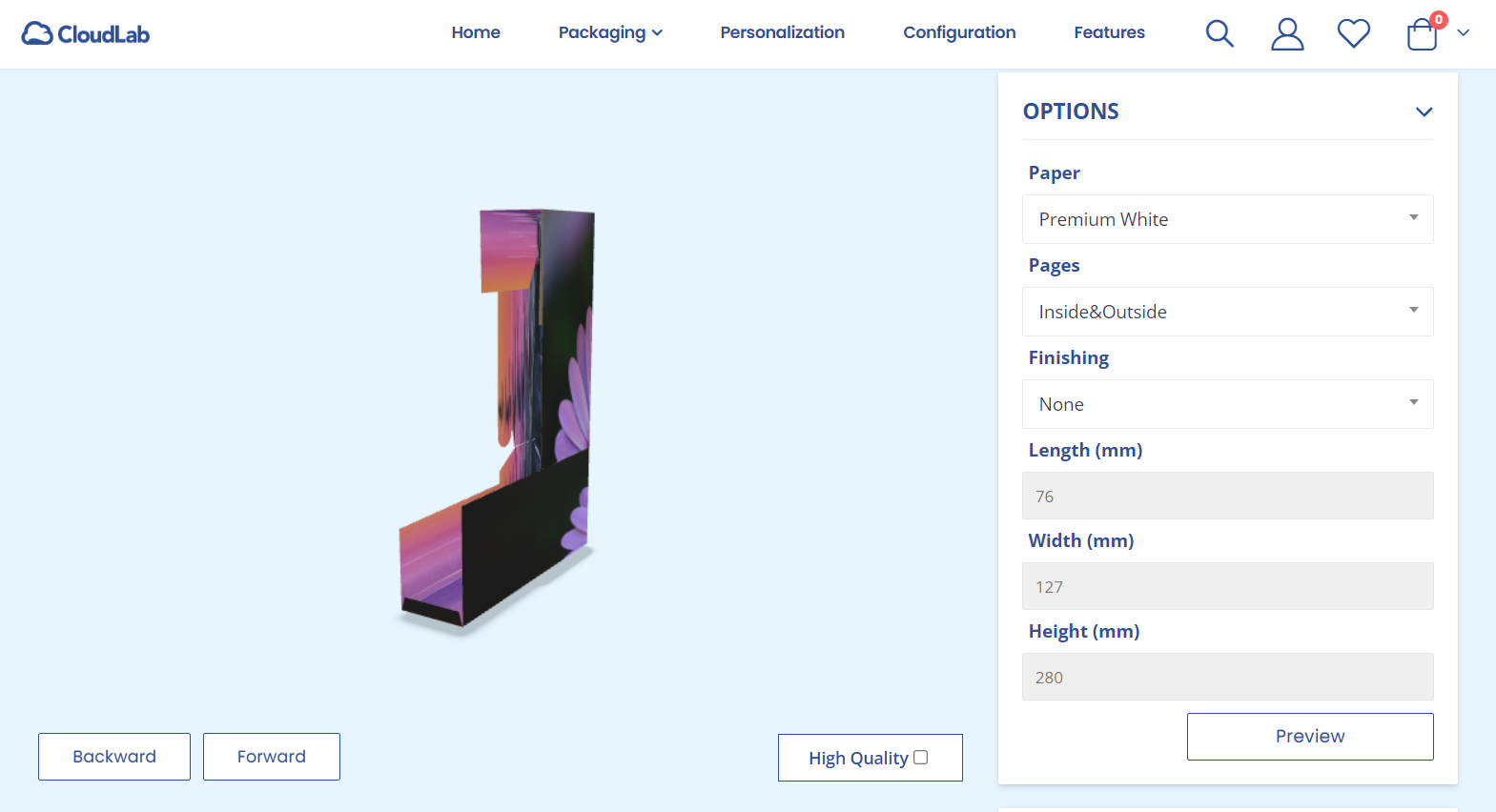
Task: Expand the cart dropdown chevron
Action: point(1464,32)
